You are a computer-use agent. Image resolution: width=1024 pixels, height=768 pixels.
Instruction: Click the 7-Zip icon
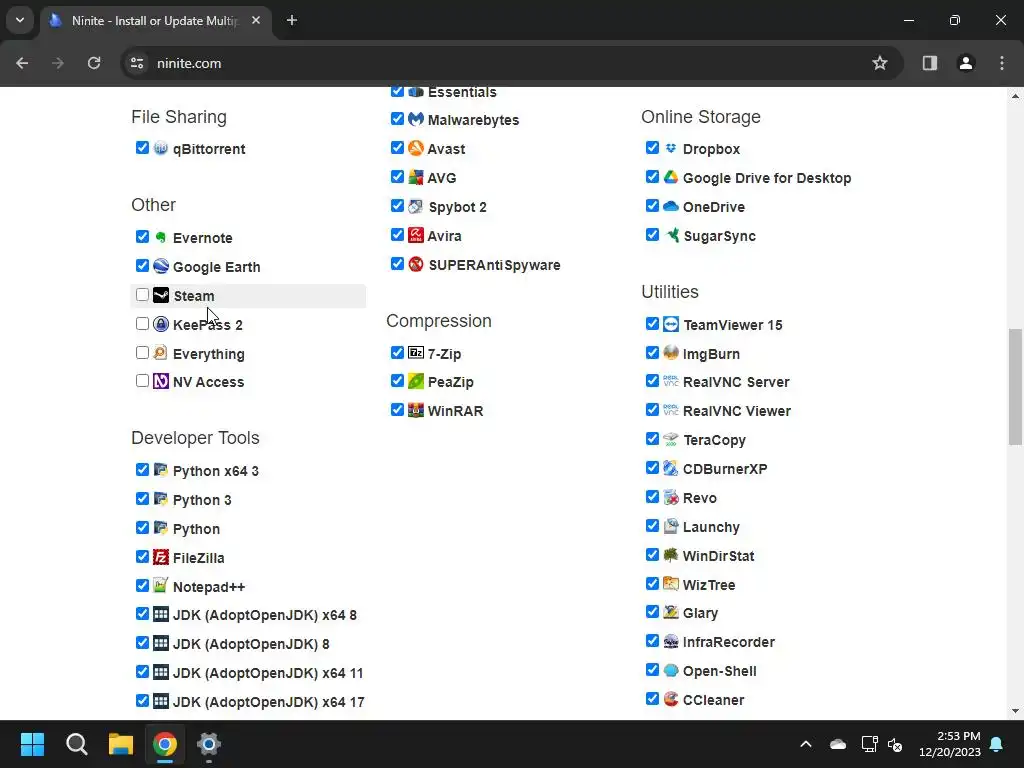tap(416, 353)
